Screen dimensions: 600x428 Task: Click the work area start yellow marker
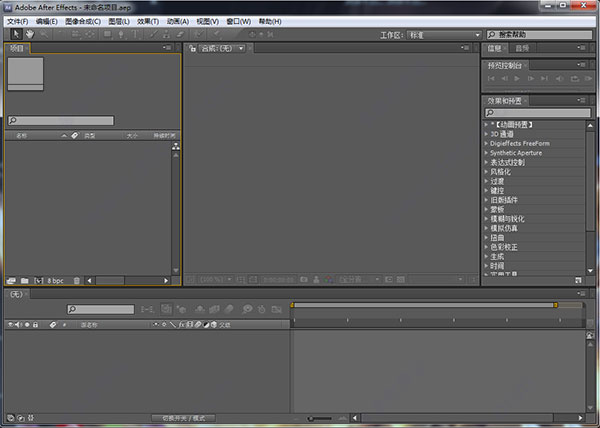pyautogui.click(x=292, y=305)
